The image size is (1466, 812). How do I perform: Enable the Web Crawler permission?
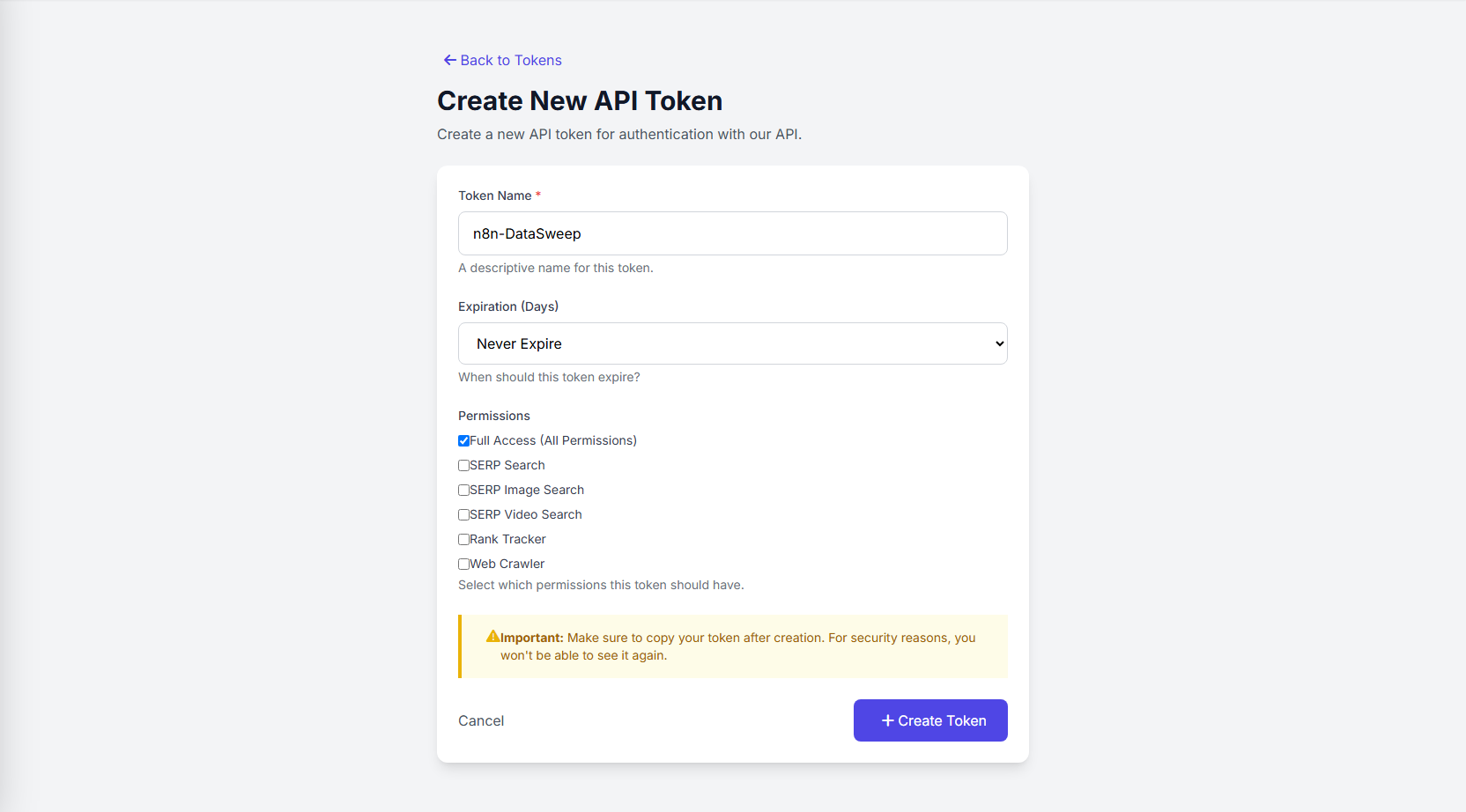(x=464, y=564)
